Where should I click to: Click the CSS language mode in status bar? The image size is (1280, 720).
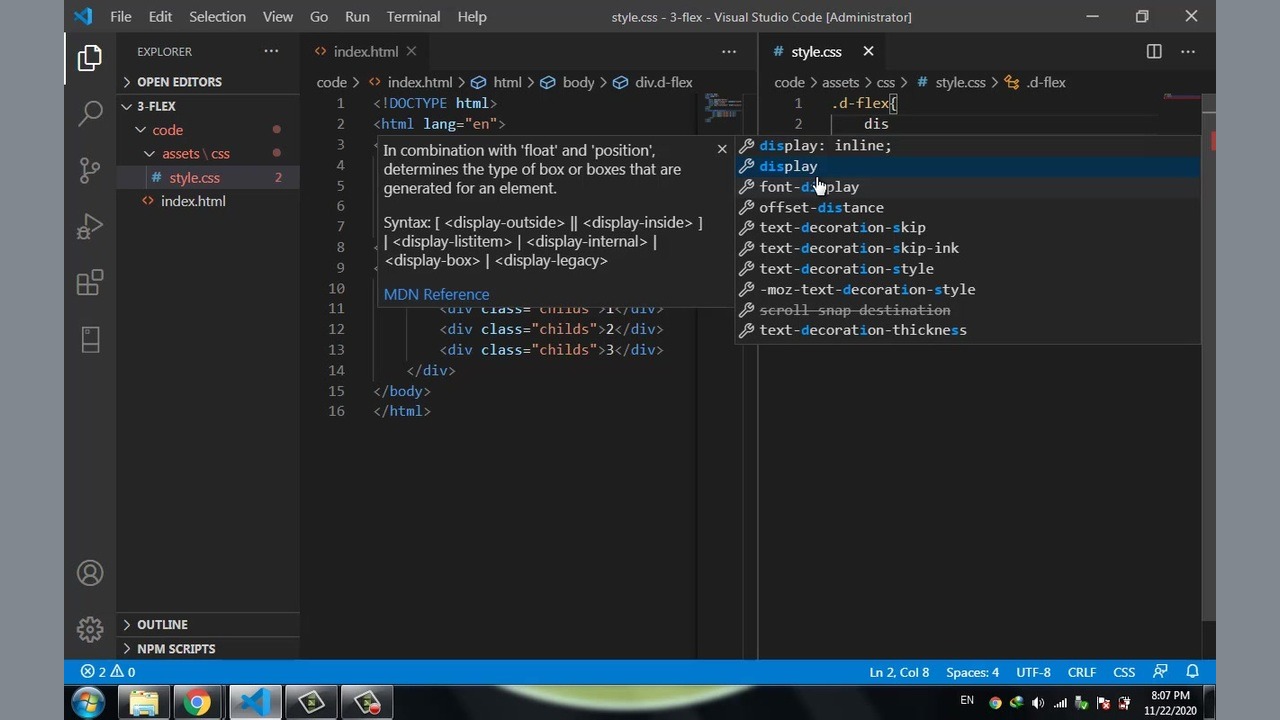[1124, 672]
